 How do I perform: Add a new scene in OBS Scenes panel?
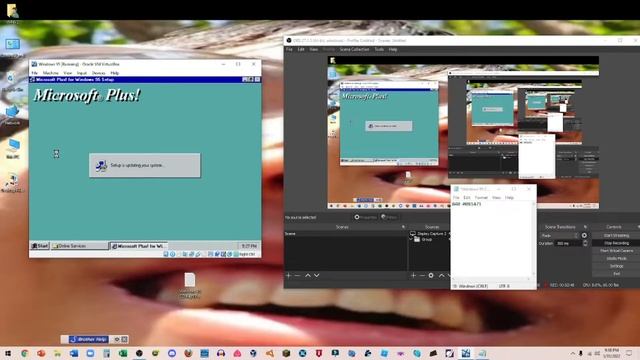click(x=289, y=276)
